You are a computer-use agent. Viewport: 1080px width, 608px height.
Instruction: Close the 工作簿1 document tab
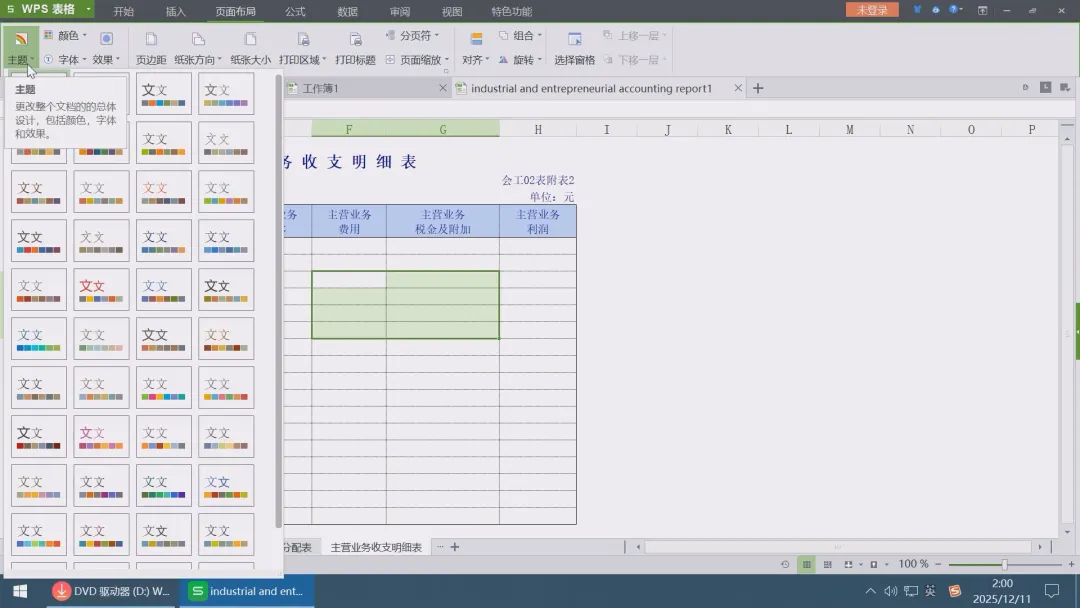pos(443,88)
